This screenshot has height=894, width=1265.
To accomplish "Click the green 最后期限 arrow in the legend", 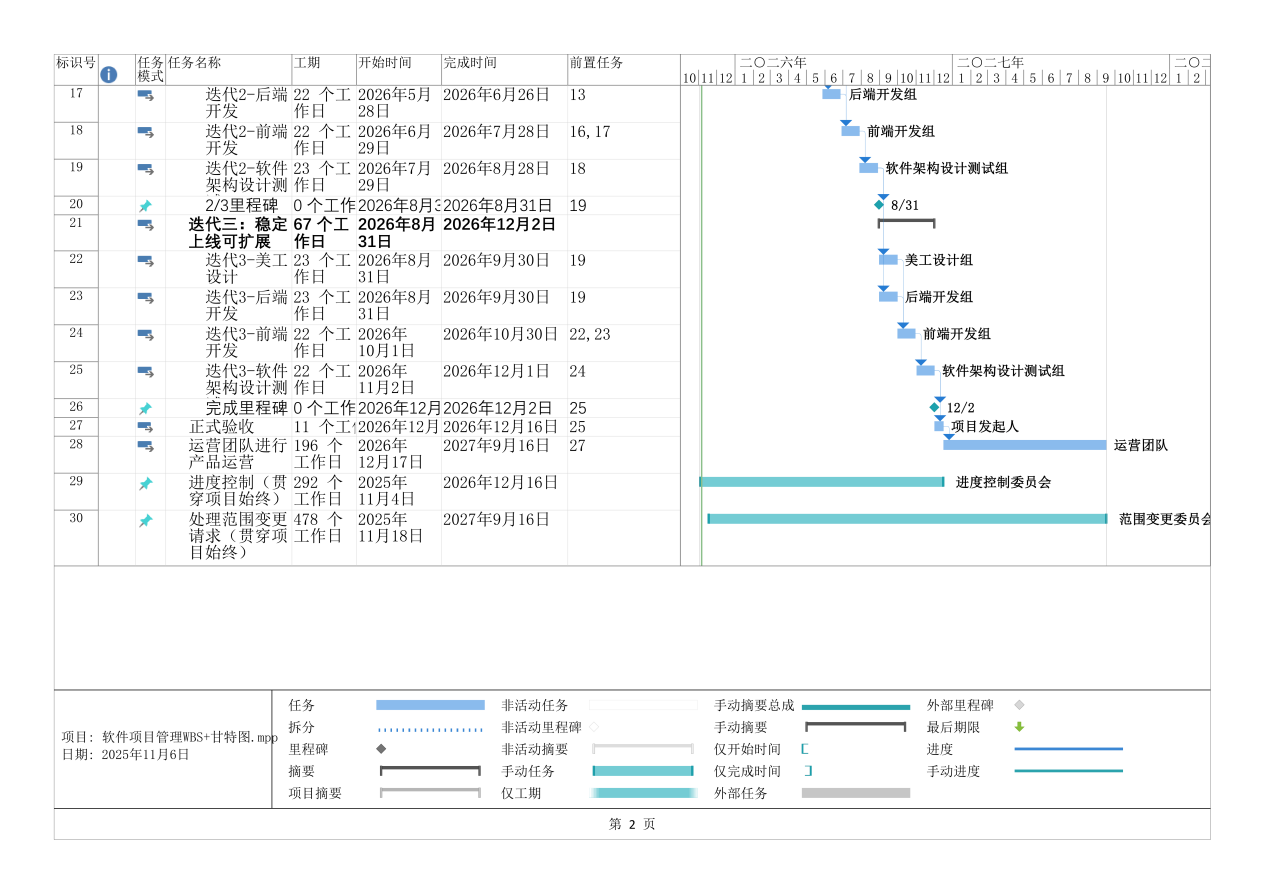I will [1019, 727].
